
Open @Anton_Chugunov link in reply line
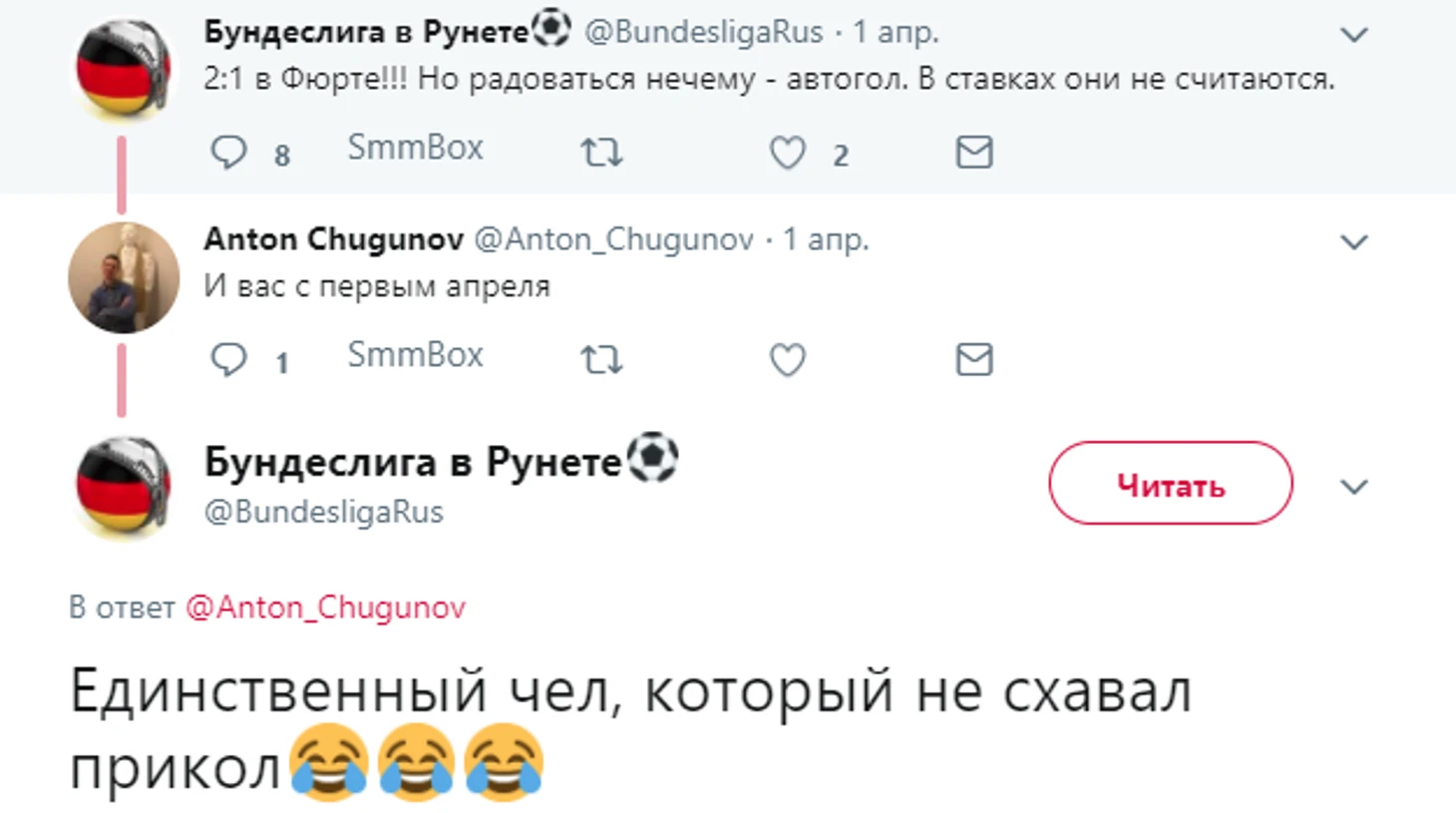click(325, 608)
